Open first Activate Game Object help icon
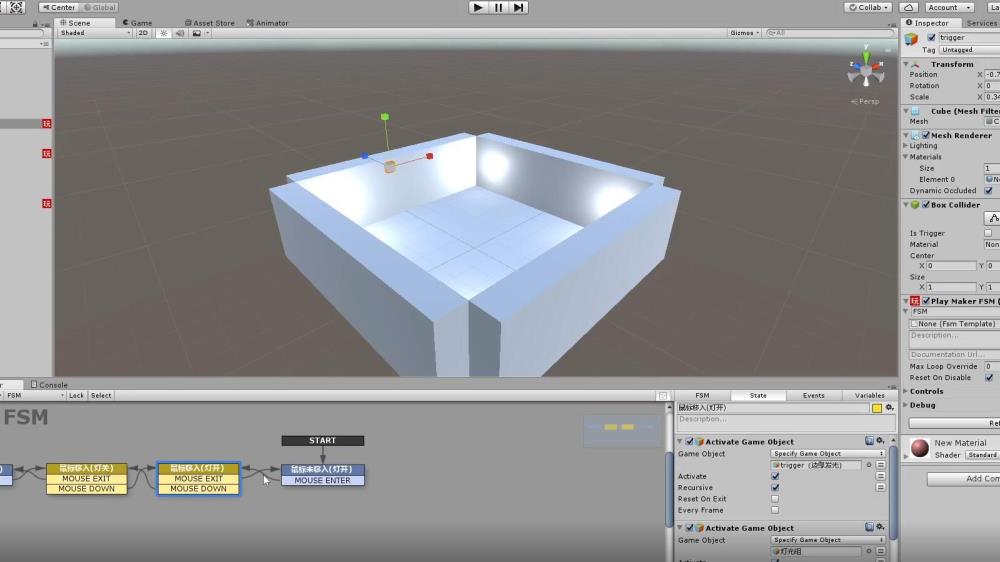This screenshot has width=1000, height=562. click(x=869, y=441)
